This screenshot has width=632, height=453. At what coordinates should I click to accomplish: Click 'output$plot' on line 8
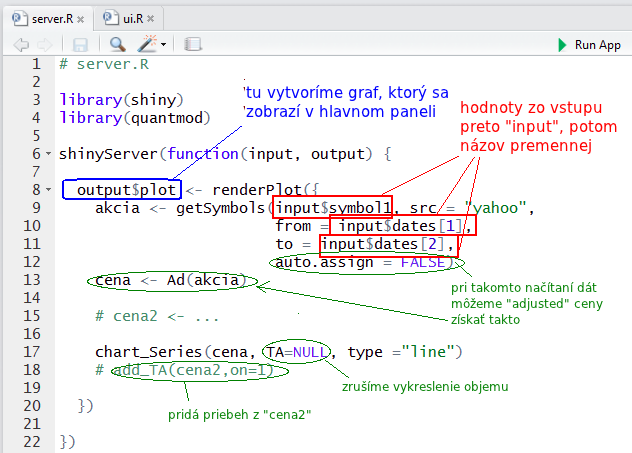(x=126, y=189)
